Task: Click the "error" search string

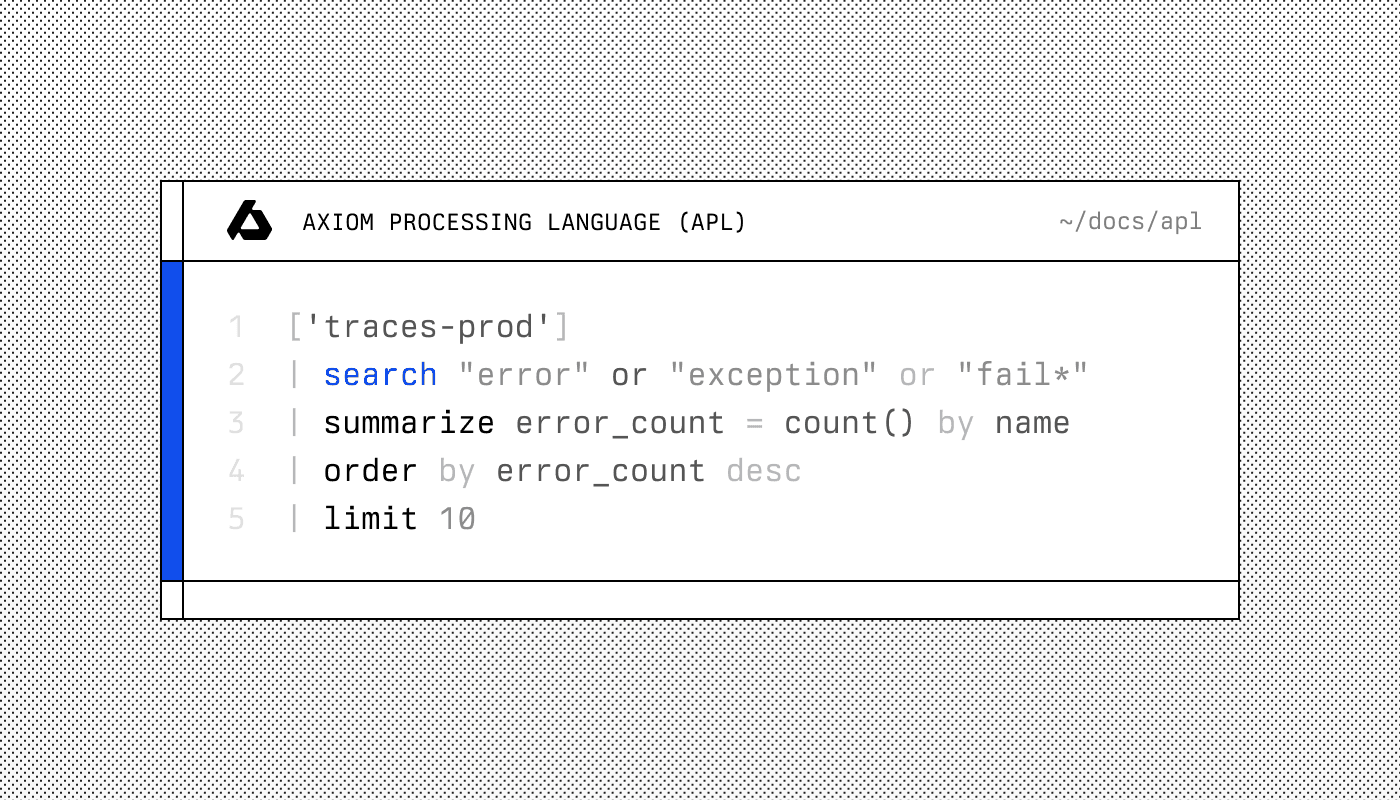Action: click(x=524, y=375)
